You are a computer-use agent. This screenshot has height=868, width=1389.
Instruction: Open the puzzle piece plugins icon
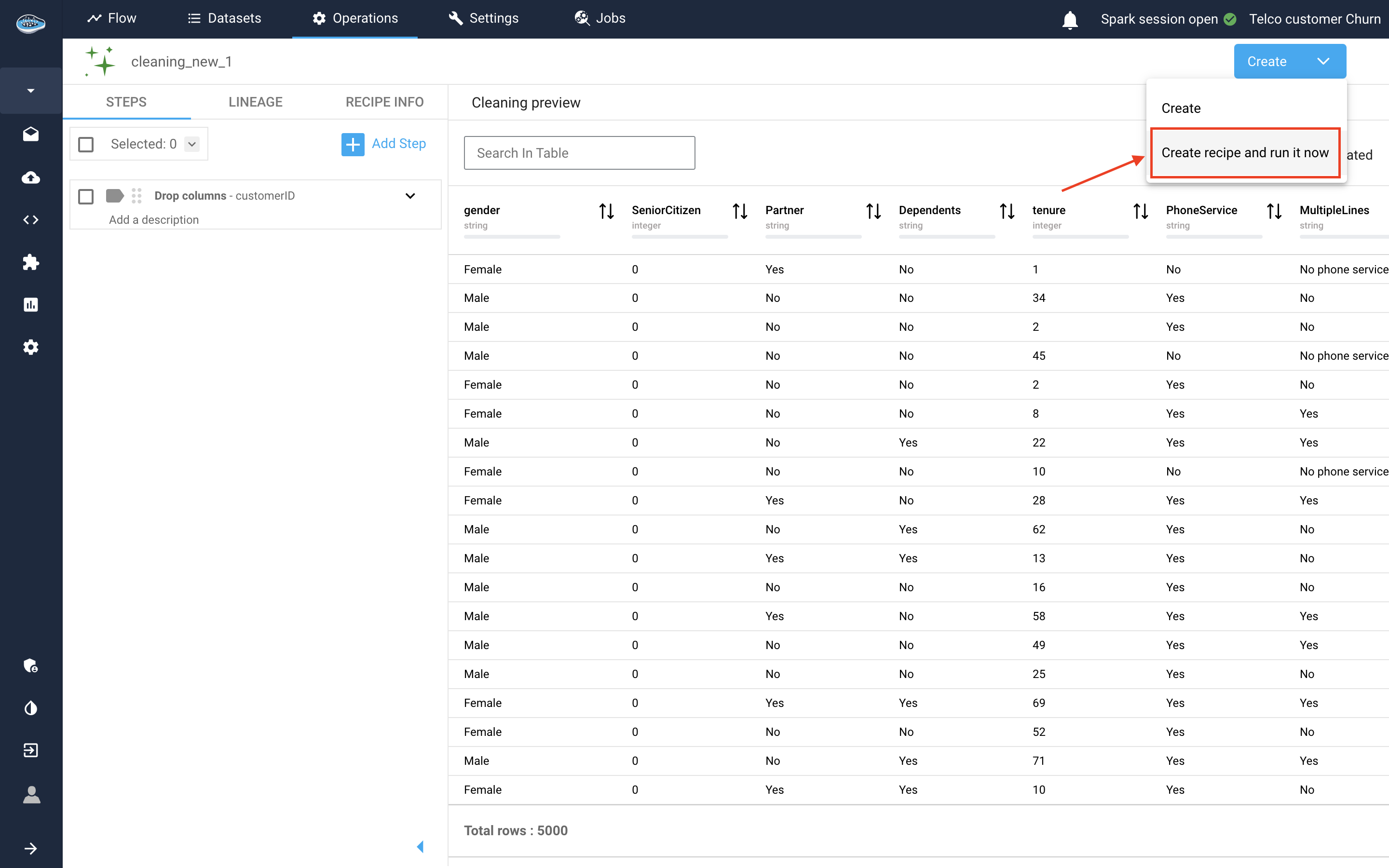pyautogui.click(x=31, y=262)
